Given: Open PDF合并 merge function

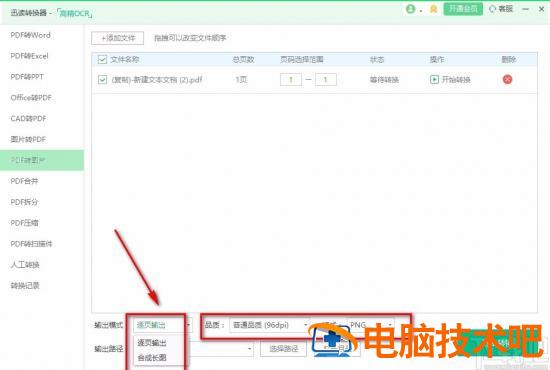Looking at the screenshot, I should pyautogui.click(x=24, y=181).
